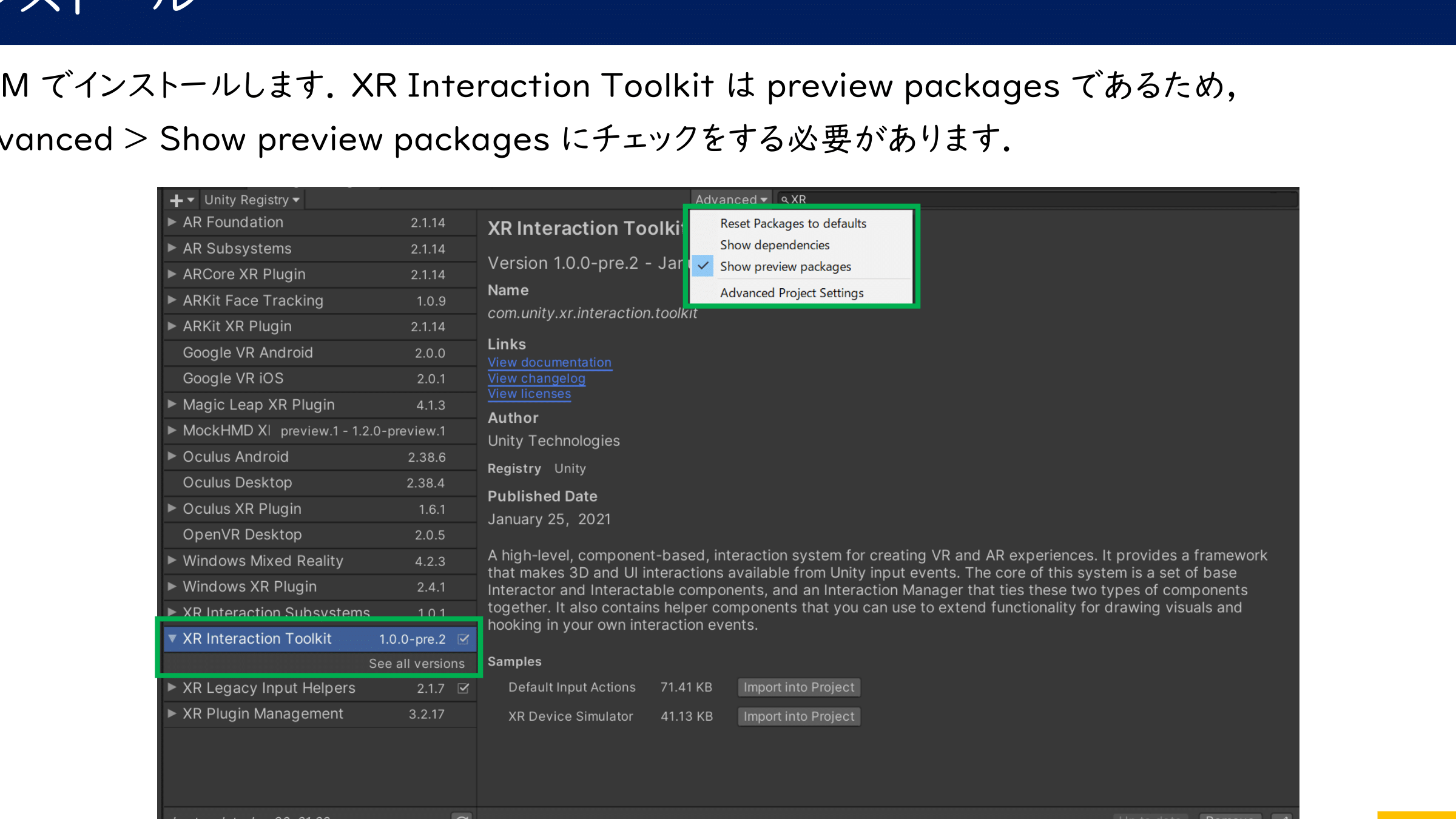Expand the ARCore XR Plugin arrow
Viewport: 1456px width, 819px height.
click(172, 274)
